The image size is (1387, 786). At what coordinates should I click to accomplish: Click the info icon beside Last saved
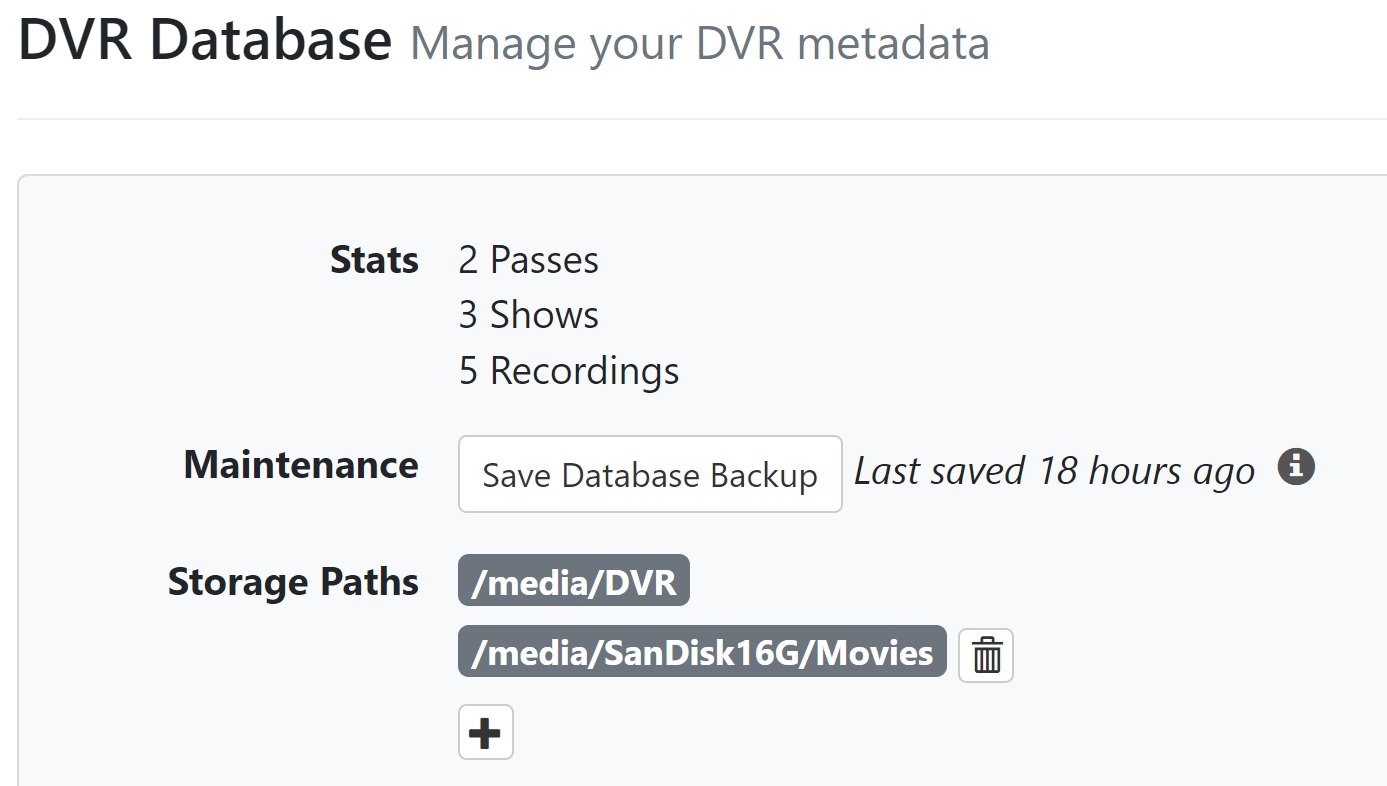pos(1296,467)
